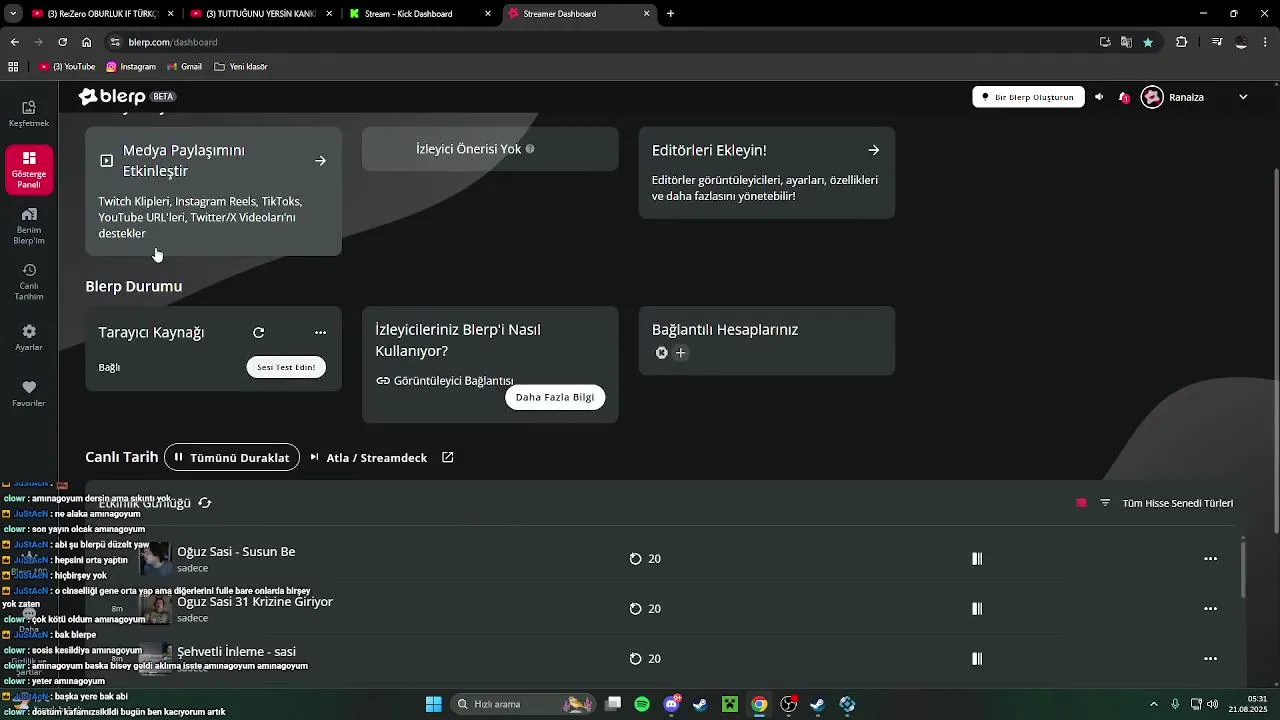Viewport: 1280px width, 720px height.
Task: Click the Görüntüleyici Bağlantısı link
Action: pos(445,381)
